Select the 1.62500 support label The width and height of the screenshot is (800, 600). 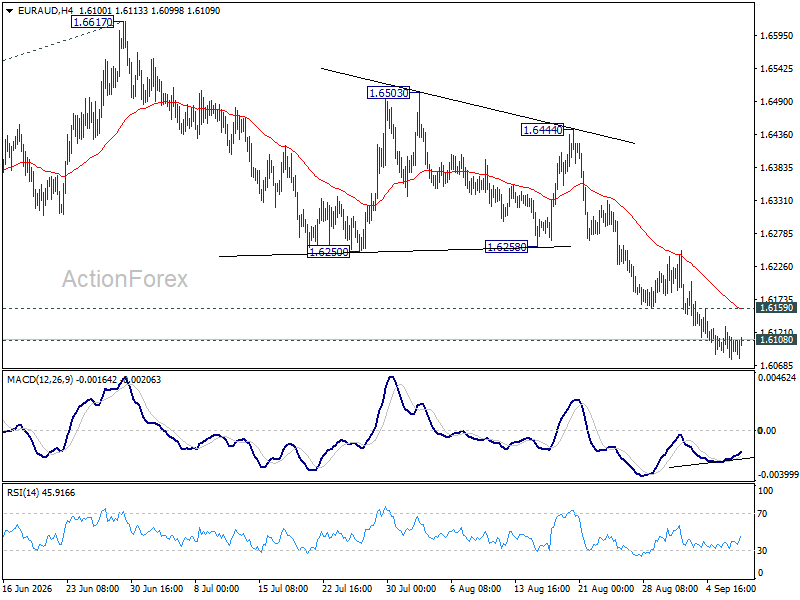[x=329, y=252]
